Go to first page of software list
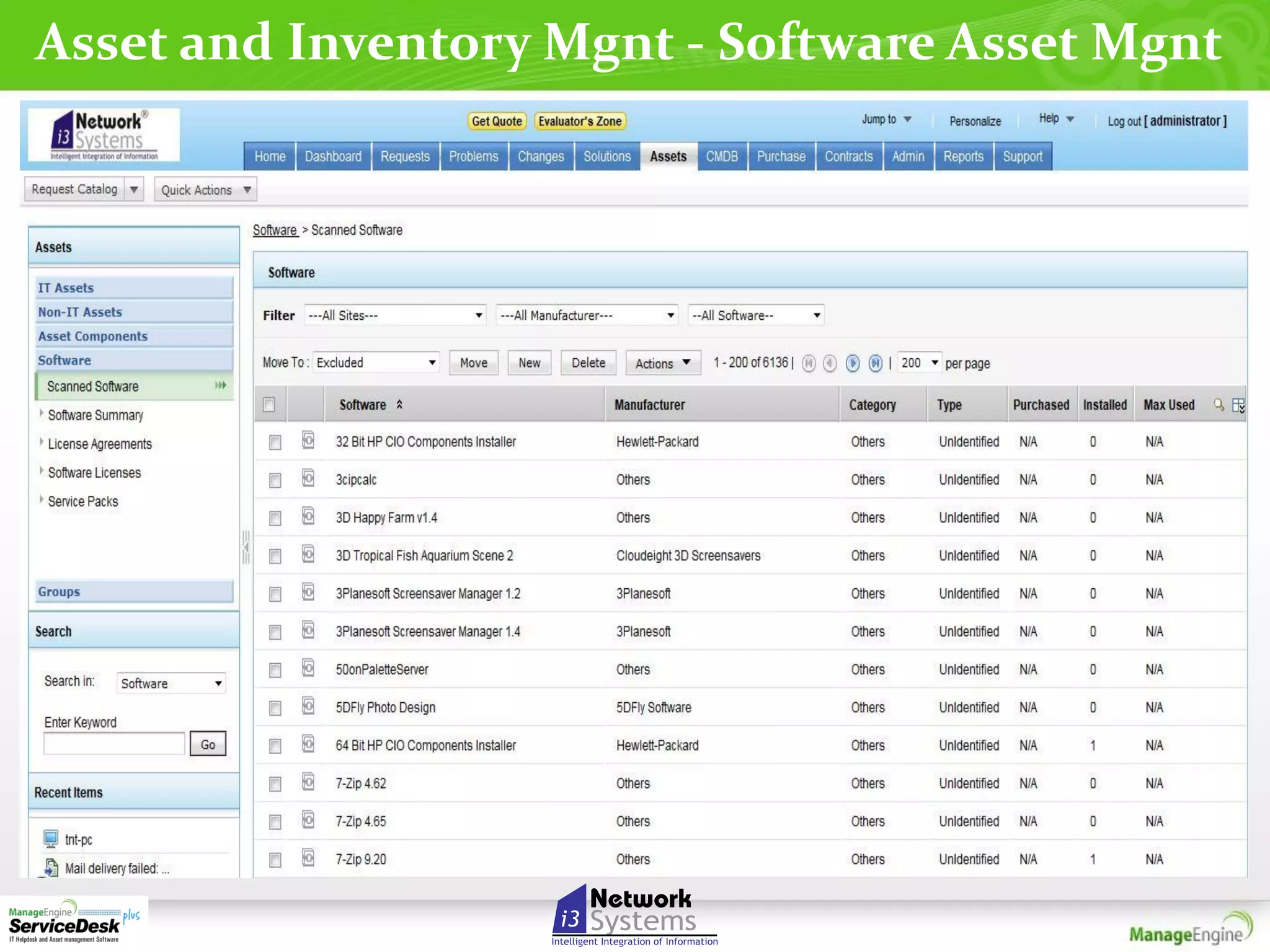The width and height of the screenshot is (1270, 952). 809,363
